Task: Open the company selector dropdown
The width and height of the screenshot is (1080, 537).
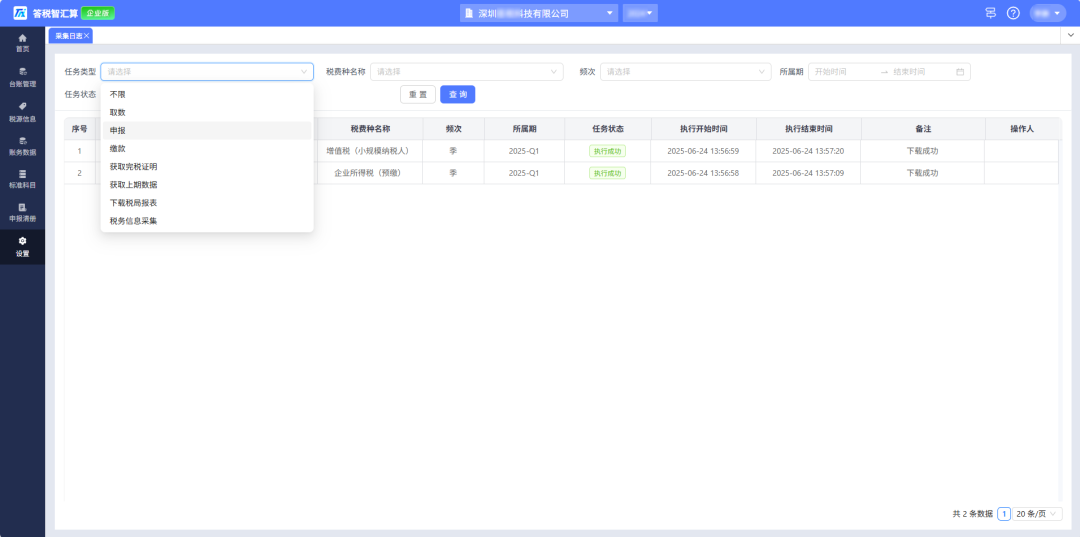Action: click(x=539, y=13)
